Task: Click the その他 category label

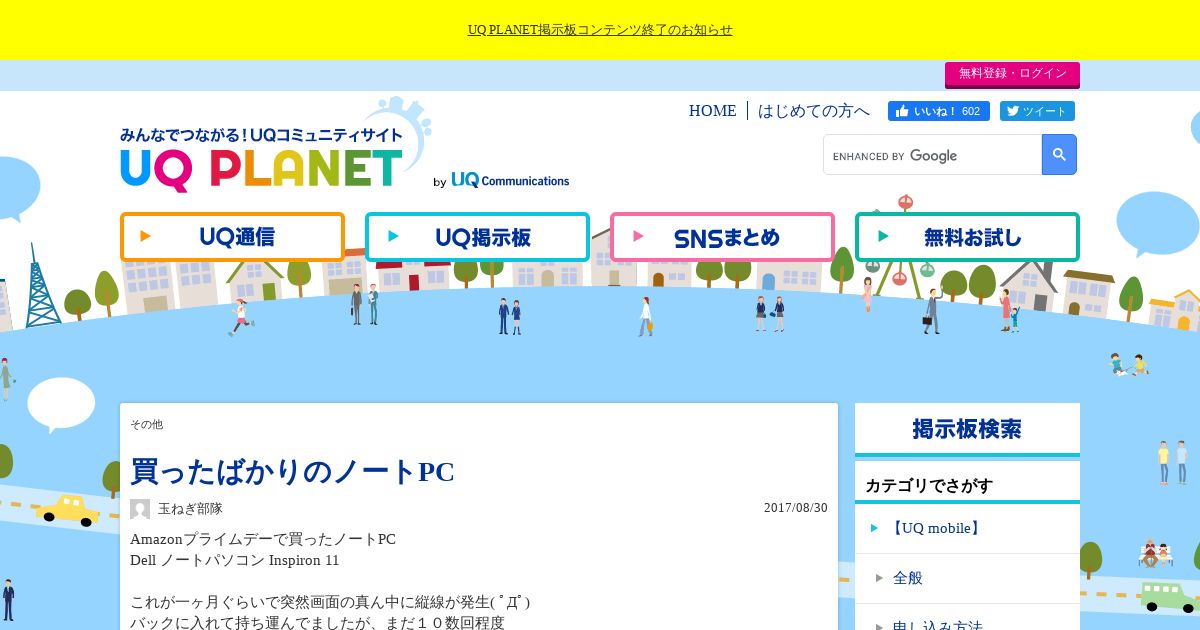Action: (x=146, y=425)
